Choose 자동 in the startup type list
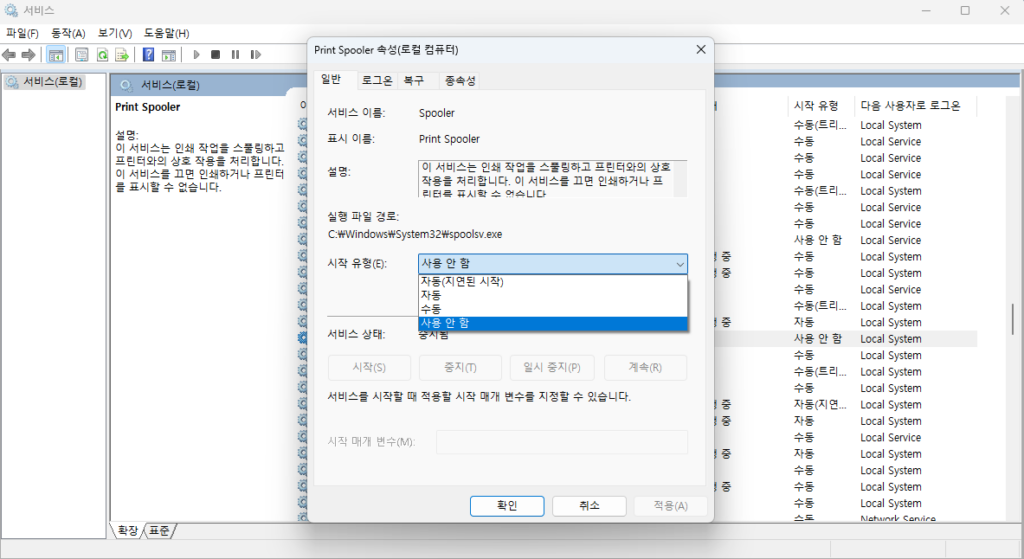Viewport: 1024px width, 559px height. 552,295
